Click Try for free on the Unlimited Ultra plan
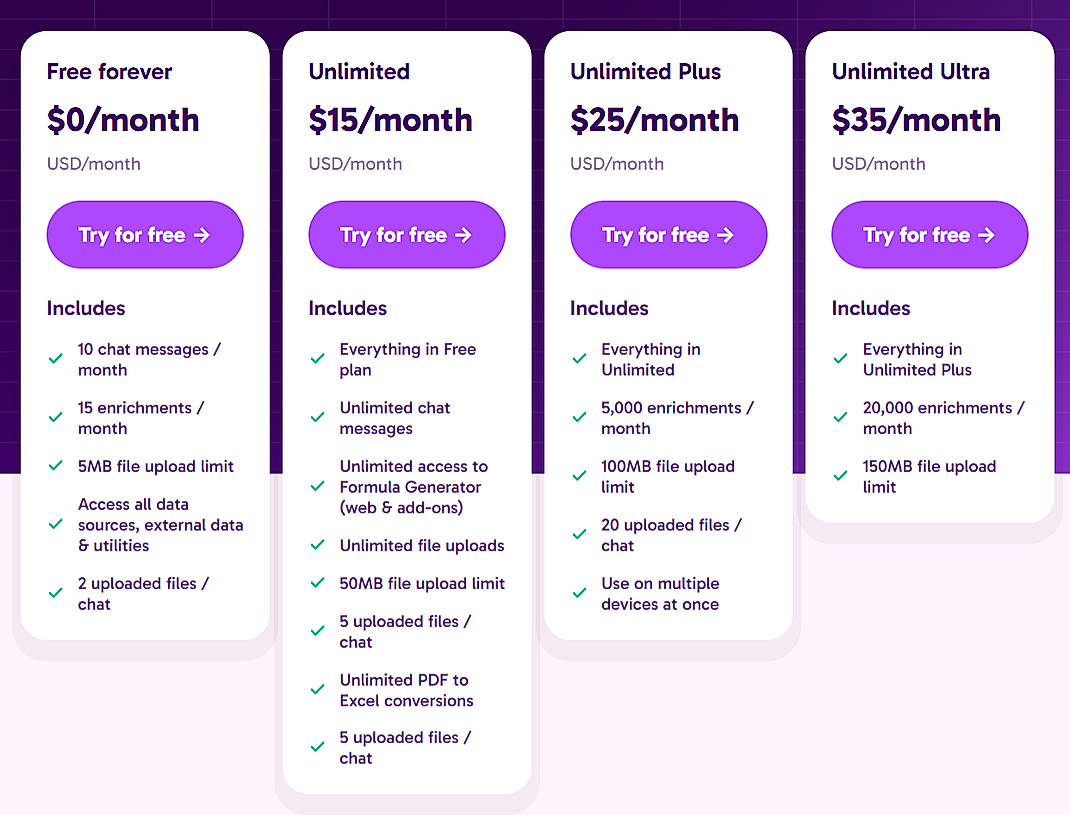This screenshot has height=815, width=1070. [x=929, y=234]
